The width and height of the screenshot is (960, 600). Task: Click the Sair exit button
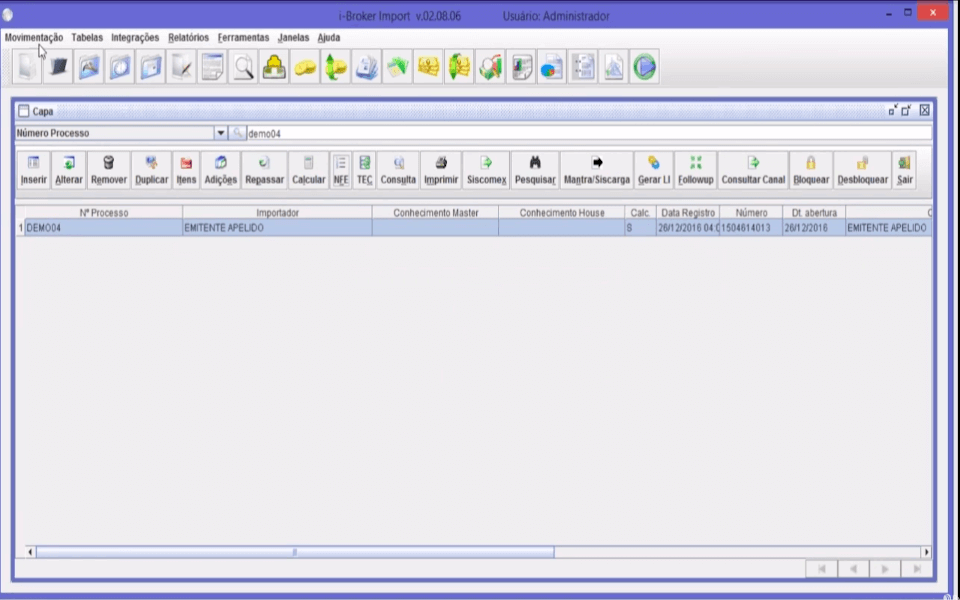tap(904, 170)
